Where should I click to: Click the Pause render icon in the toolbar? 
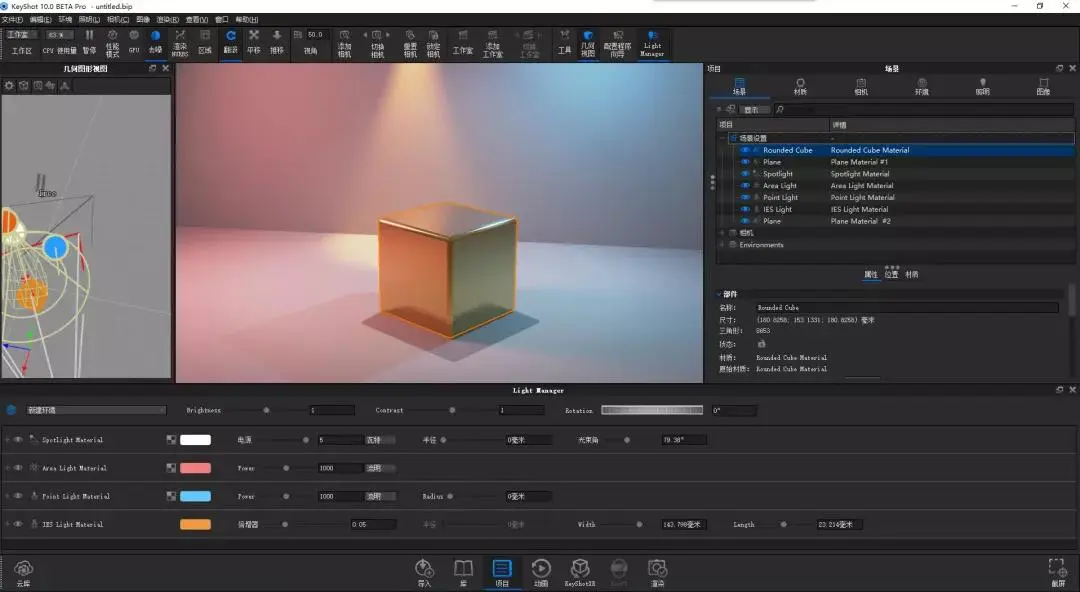pos(90,41)
